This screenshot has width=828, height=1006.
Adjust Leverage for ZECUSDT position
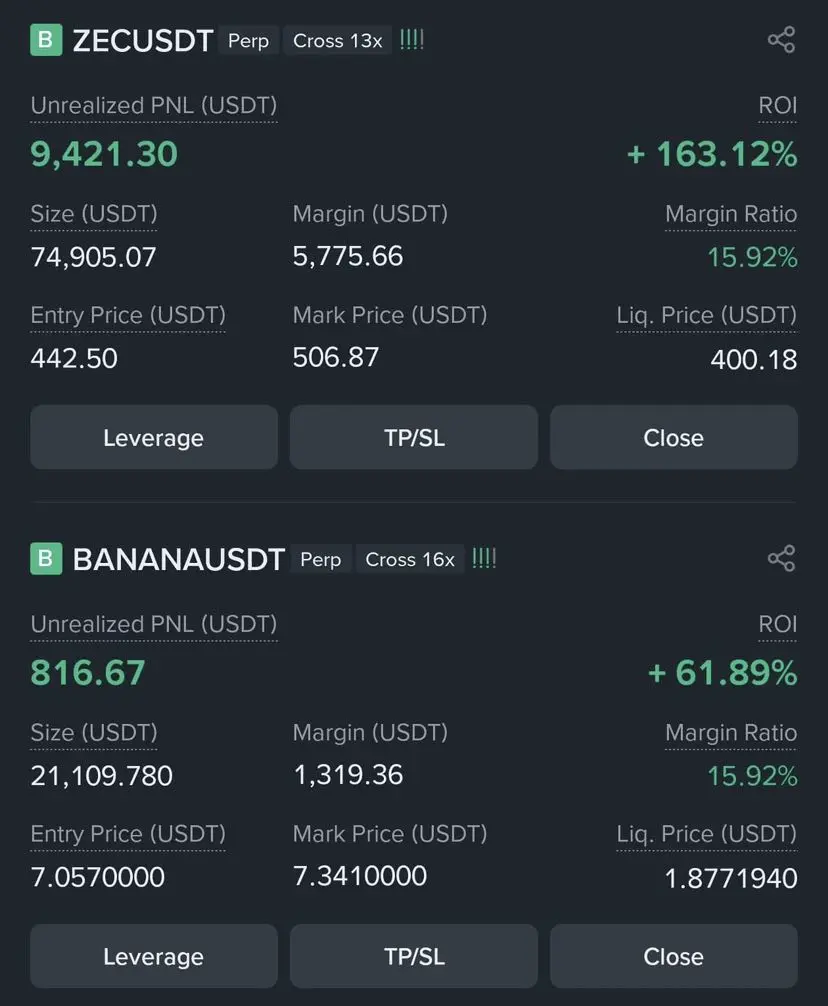154,437
